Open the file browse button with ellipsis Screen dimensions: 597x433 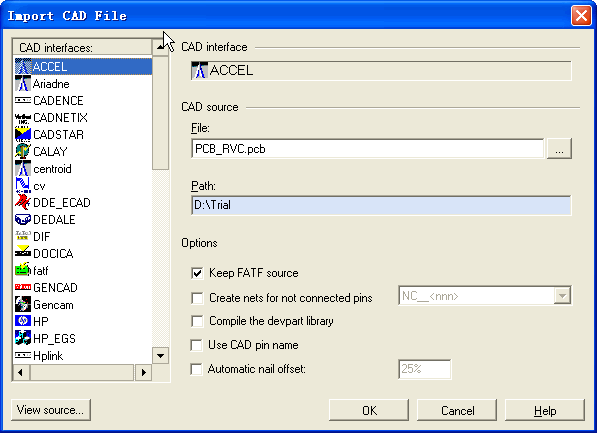click(x=559, y=149)
